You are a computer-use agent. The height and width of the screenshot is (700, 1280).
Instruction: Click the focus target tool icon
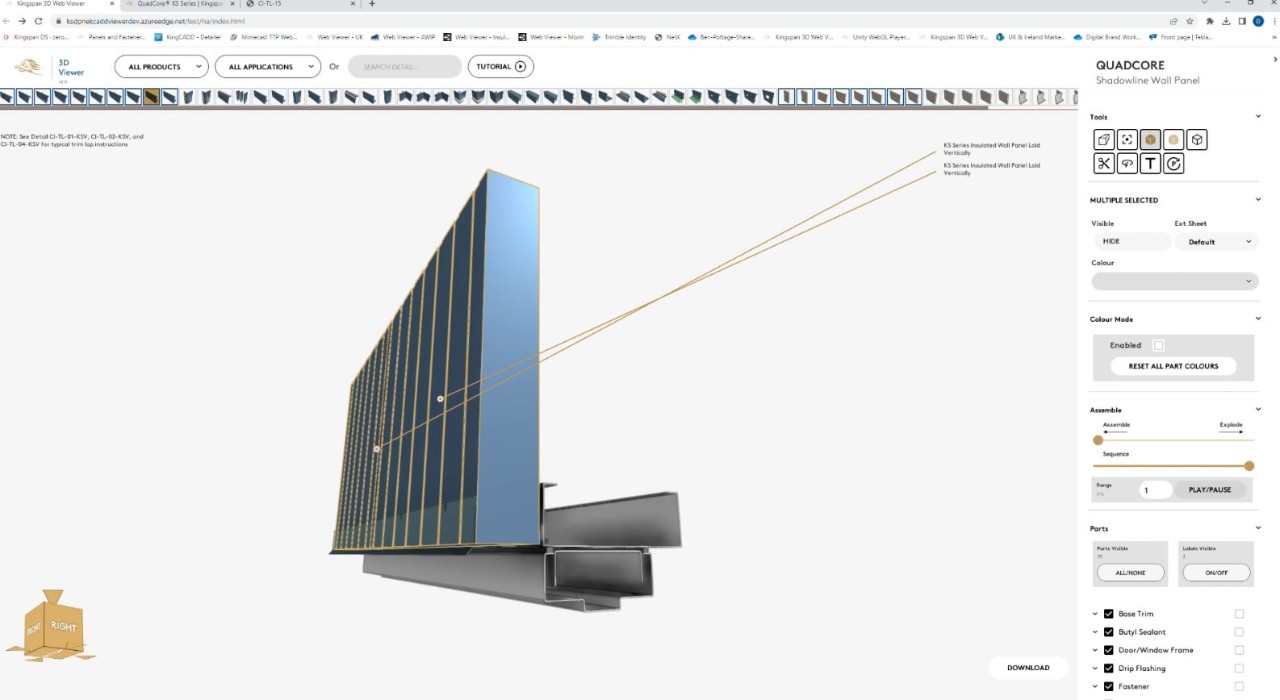(x=1127, y=140)
